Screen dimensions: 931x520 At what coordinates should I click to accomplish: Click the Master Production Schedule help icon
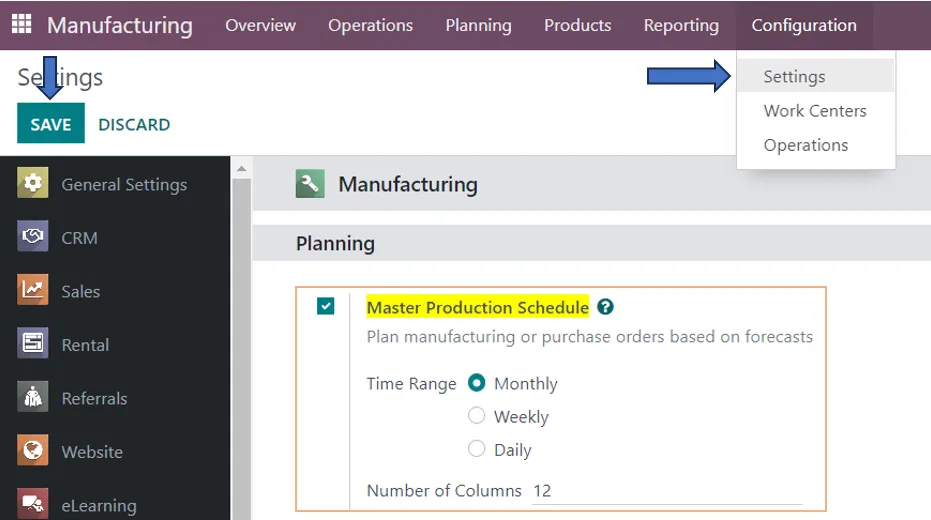coord(605,307)
